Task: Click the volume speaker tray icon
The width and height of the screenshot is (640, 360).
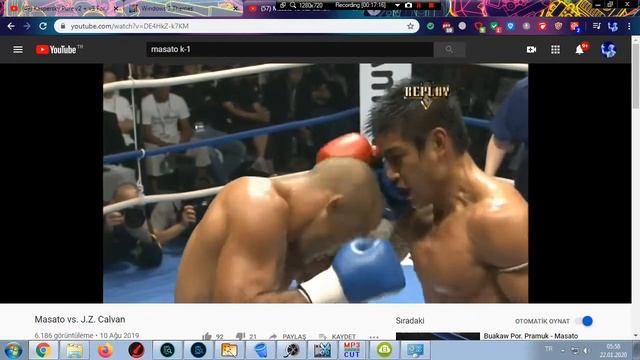Action: (586, 351)
